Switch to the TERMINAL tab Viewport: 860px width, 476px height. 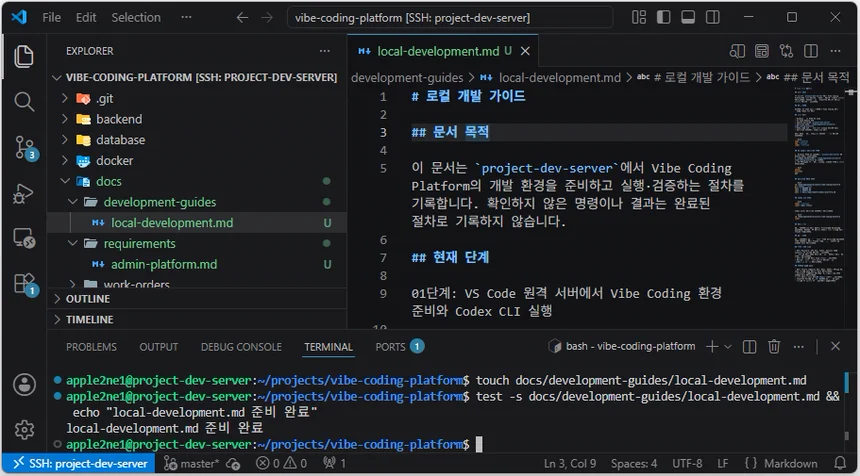coord(329,347)
